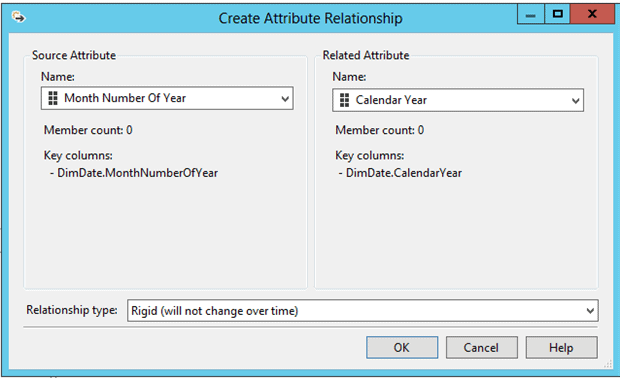Click the Cancel button
620x378 pixels.
point(481,348)
